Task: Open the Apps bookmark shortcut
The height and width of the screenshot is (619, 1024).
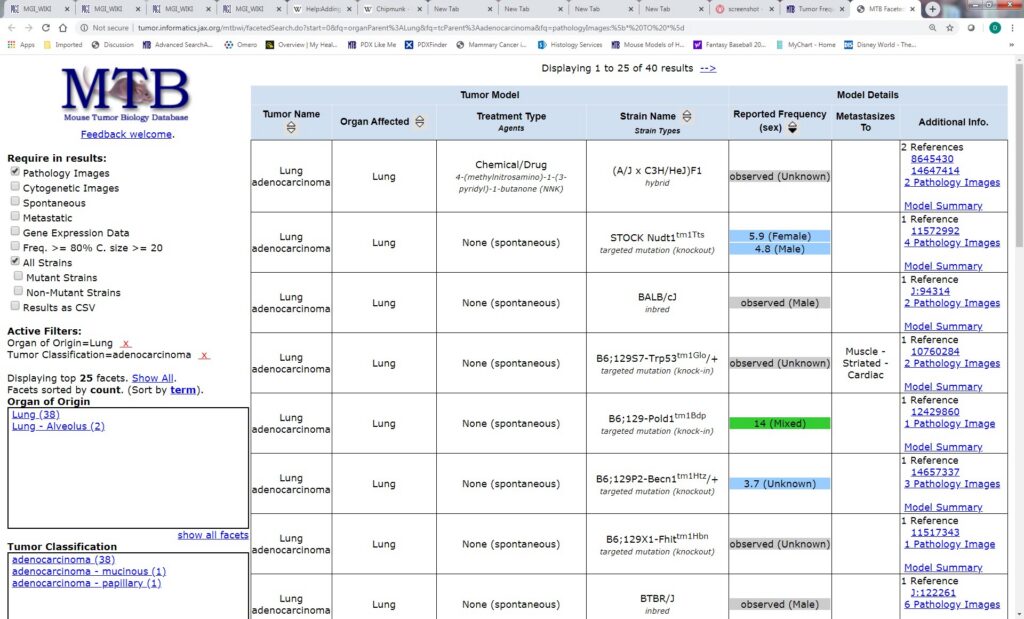Action: click(x=21, y=45)
